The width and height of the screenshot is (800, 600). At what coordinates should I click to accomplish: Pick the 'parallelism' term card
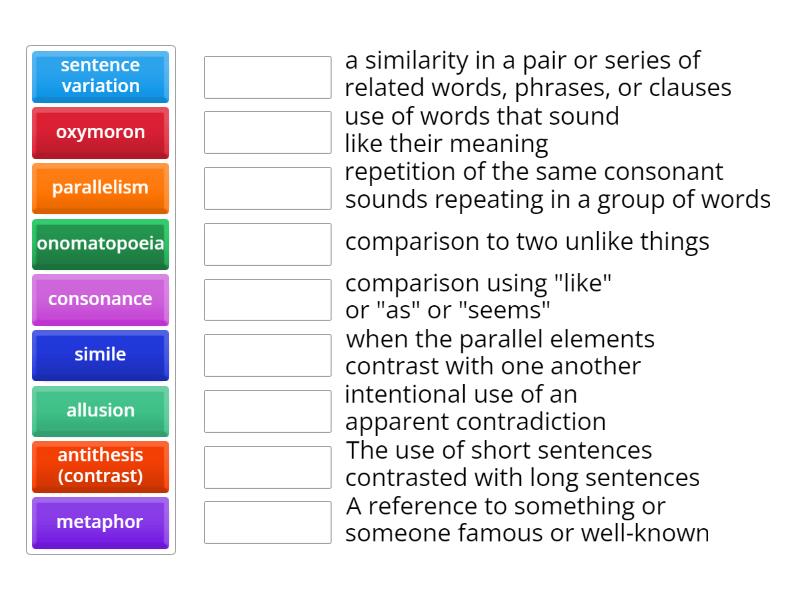pyautogui.click(x=100, y=188)
